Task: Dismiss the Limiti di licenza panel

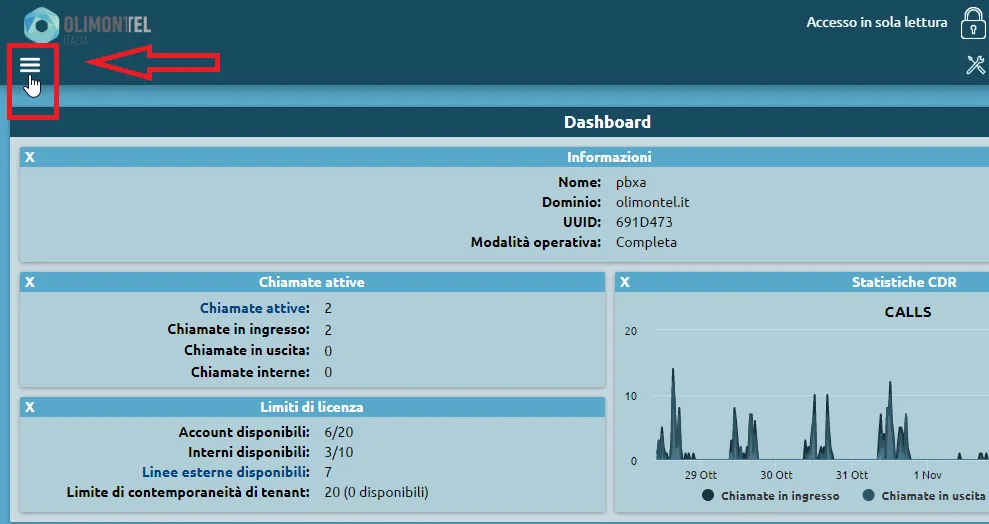Action: tap(30, 407)
